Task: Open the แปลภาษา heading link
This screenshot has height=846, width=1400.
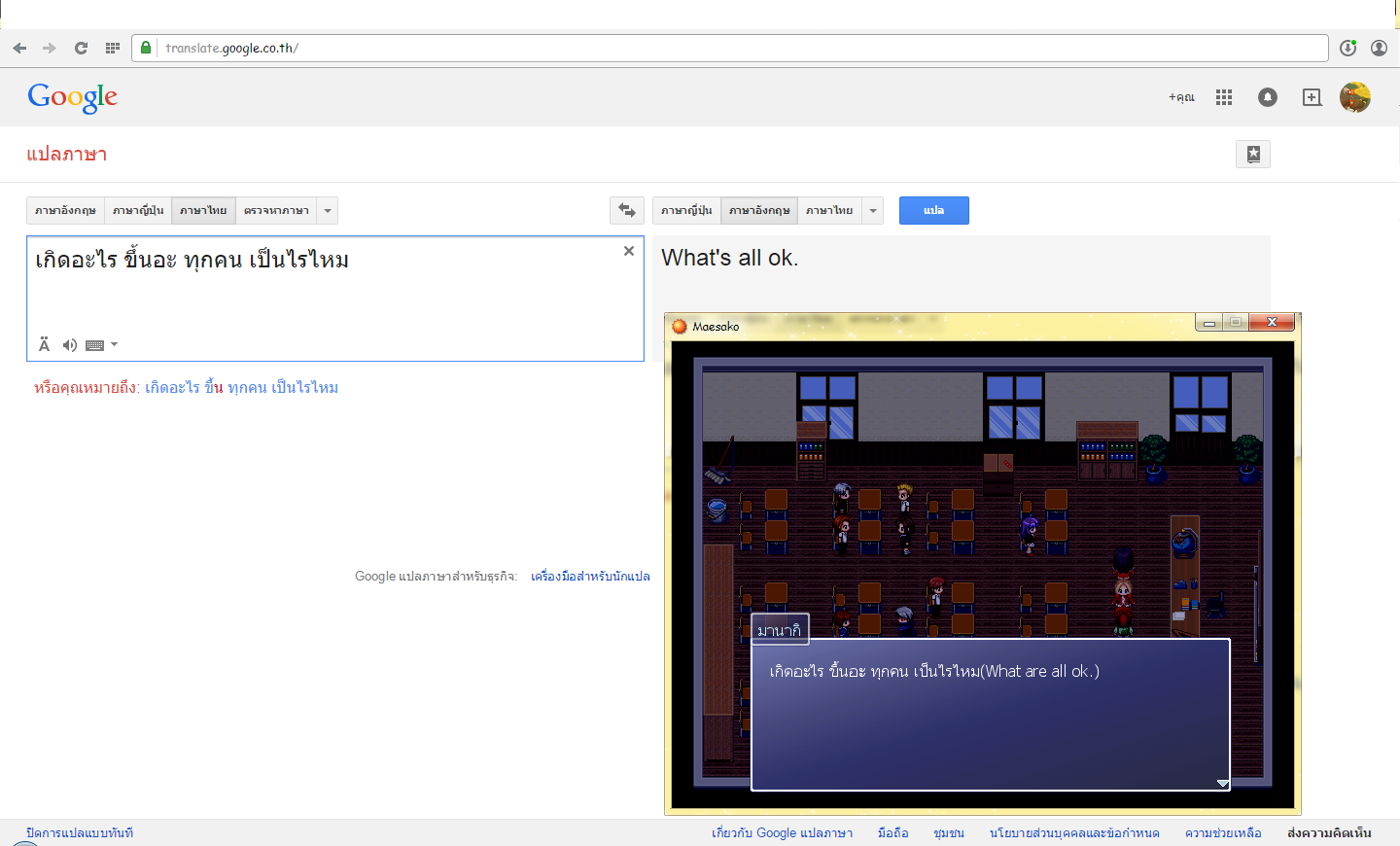Action: (x=67, y=155)
